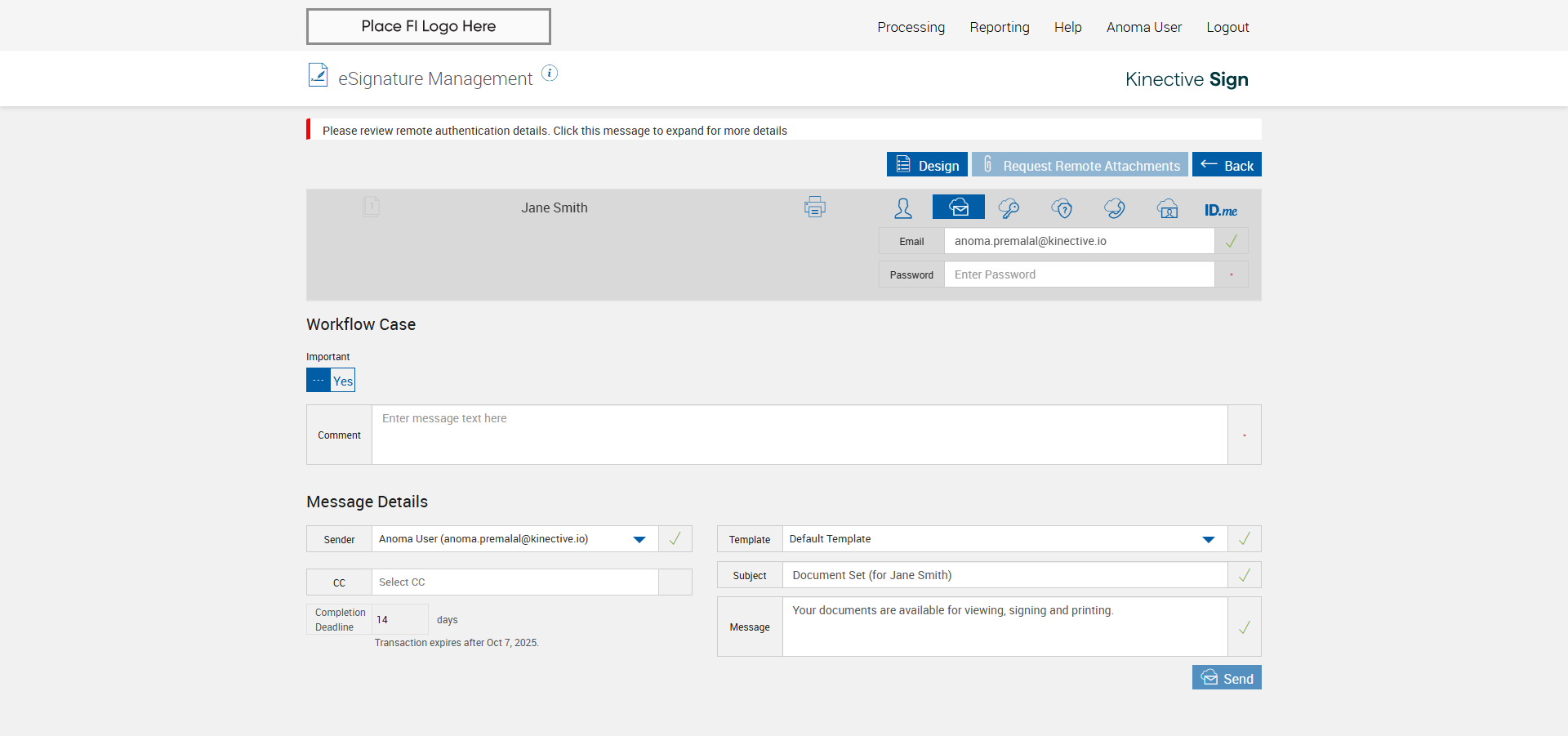This screenshot has width=1568, height=736.
Task: Expand the remote authentication review message
Action: pyautogui.click(x=555, y=131)
